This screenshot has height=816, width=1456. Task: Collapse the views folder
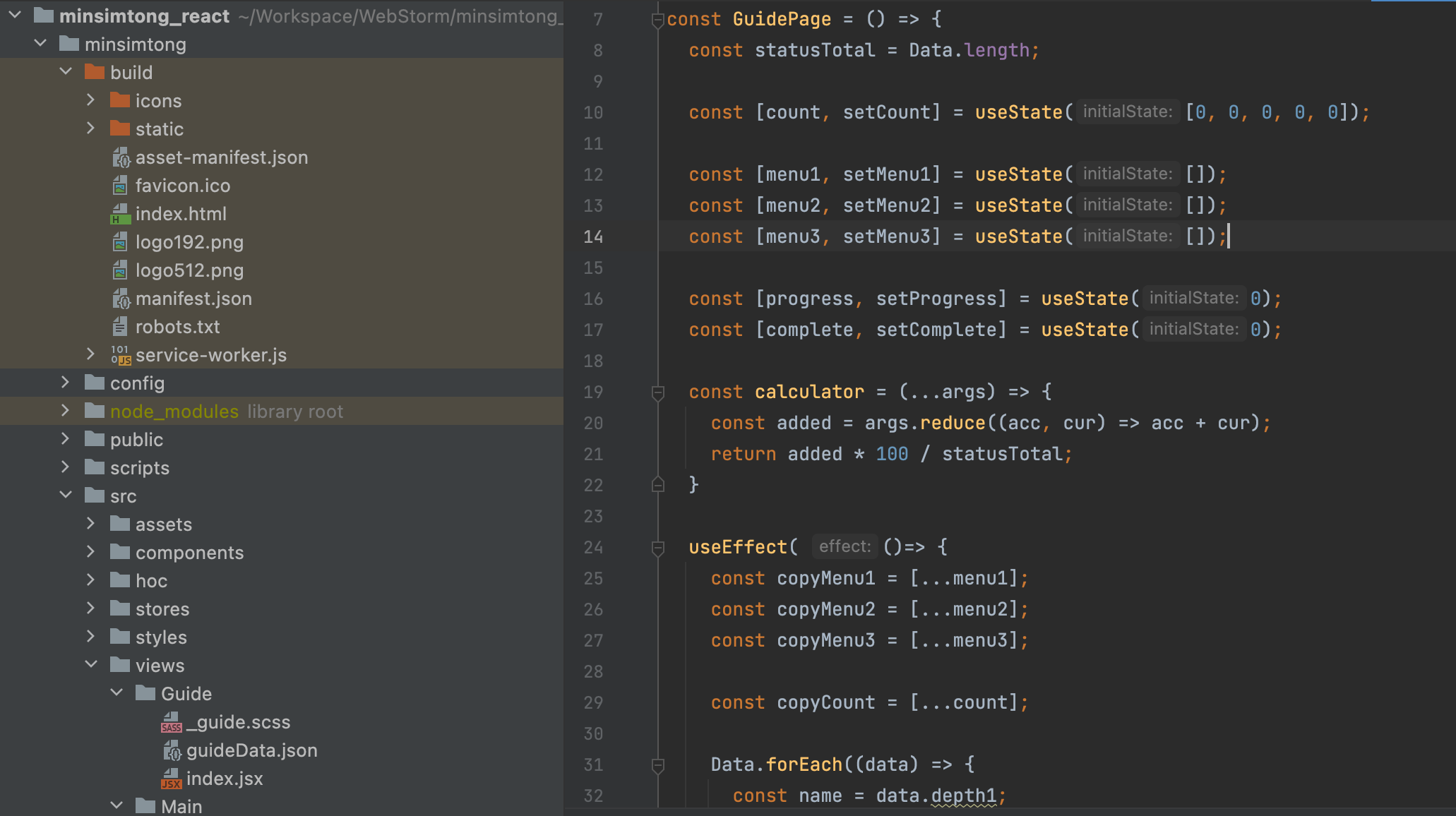(x=91, y=665)
